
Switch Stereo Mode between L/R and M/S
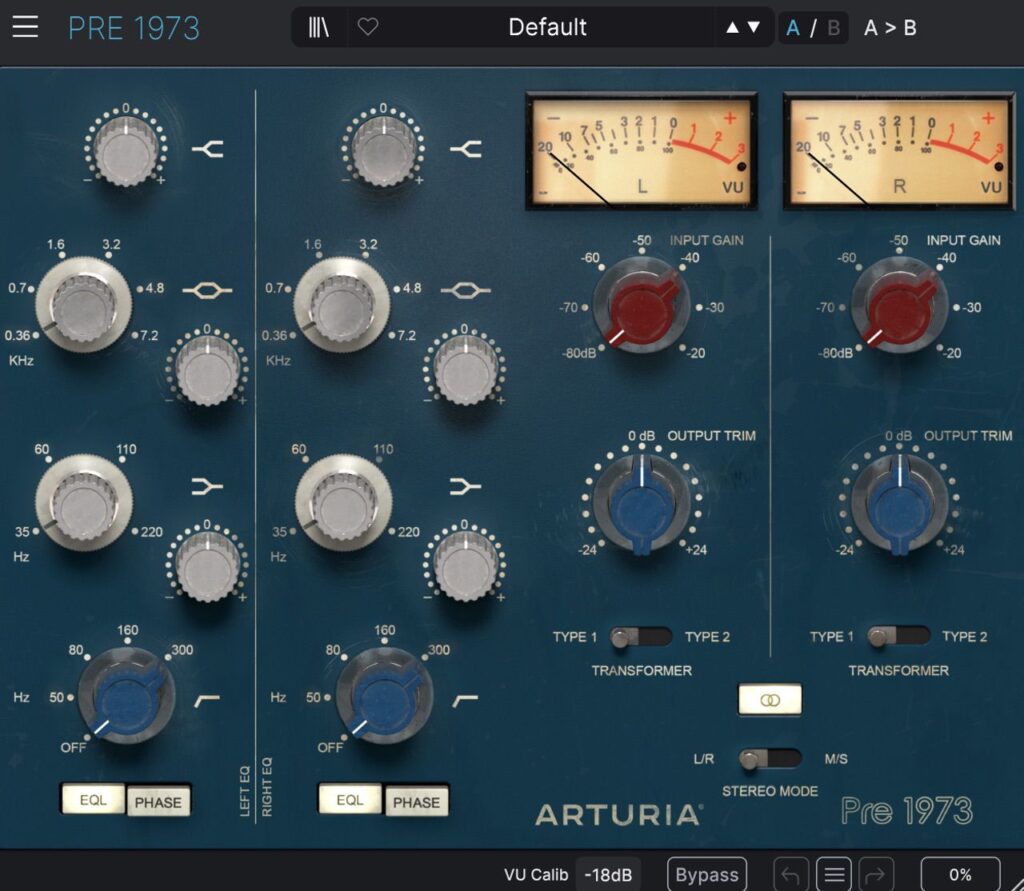768,759
